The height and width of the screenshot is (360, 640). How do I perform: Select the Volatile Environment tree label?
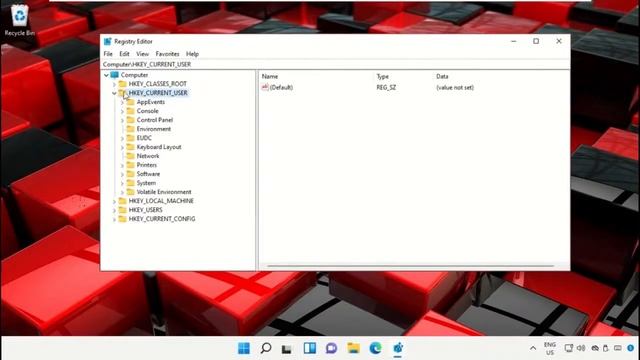(164, 192)
